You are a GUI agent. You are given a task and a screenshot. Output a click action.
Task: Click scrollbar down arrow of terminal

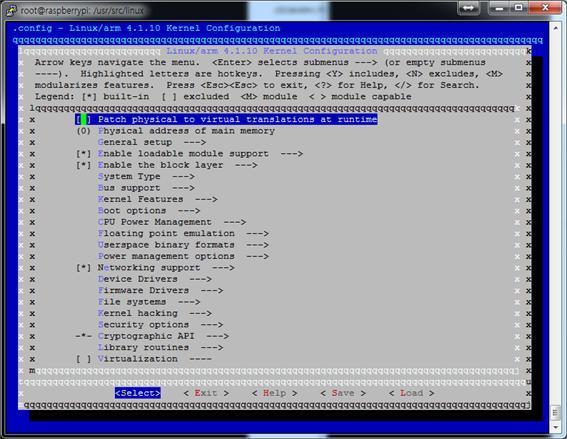click(556, 427)
